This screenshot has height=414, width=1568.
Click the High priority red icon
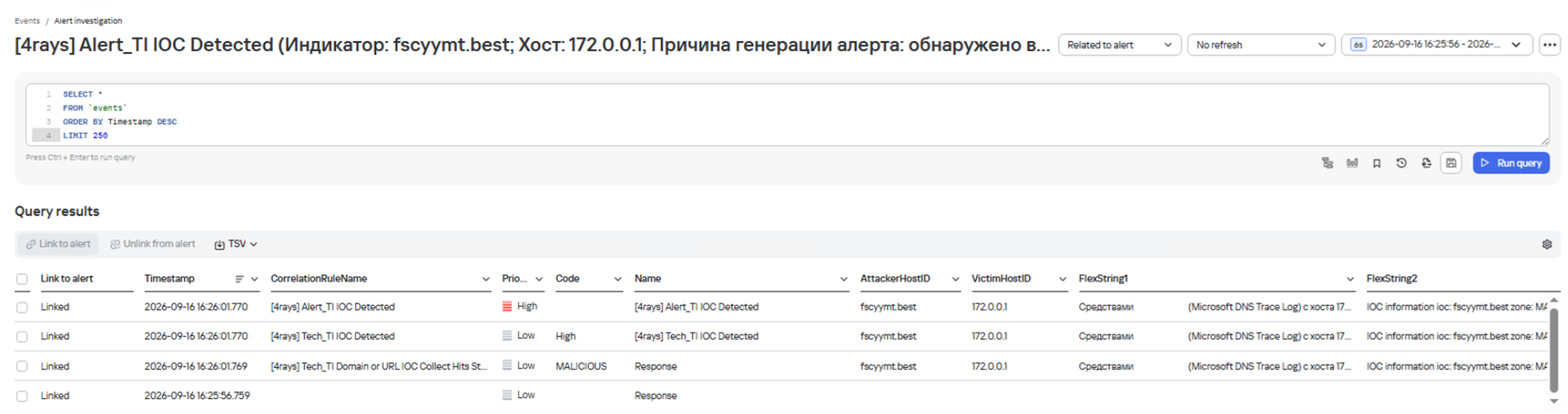coord(507,307)
